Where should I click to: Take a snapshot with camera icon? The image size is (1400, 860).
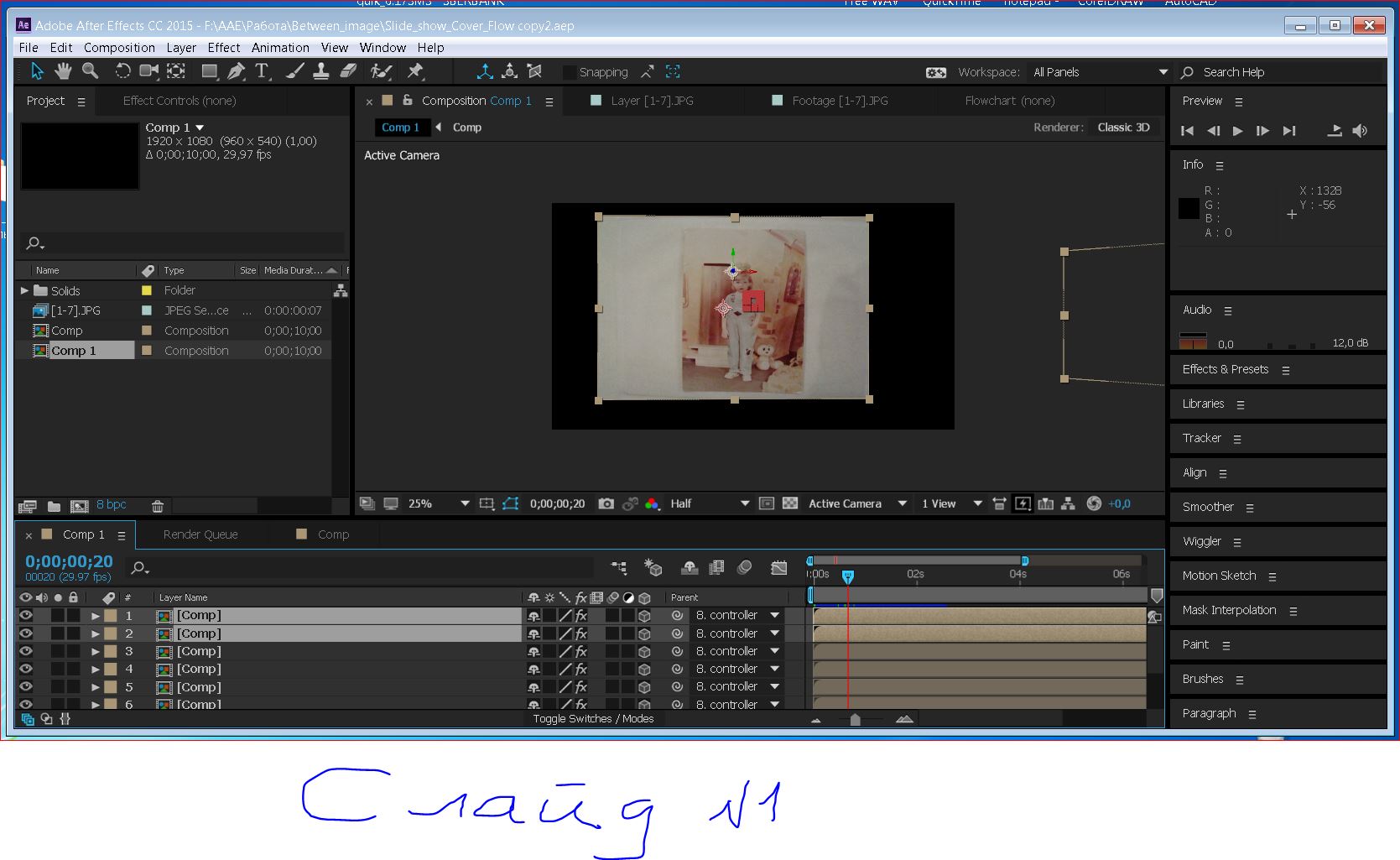[606, 503]
